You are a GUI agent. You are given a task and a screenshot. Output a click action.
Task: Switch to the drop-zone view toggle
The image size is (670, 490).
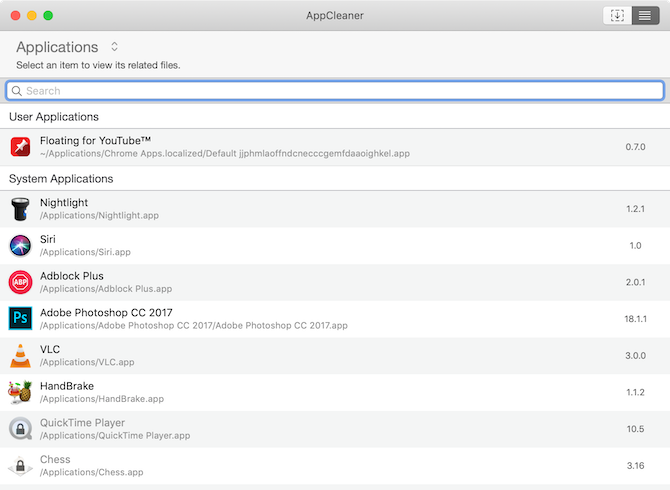(617, 15)
